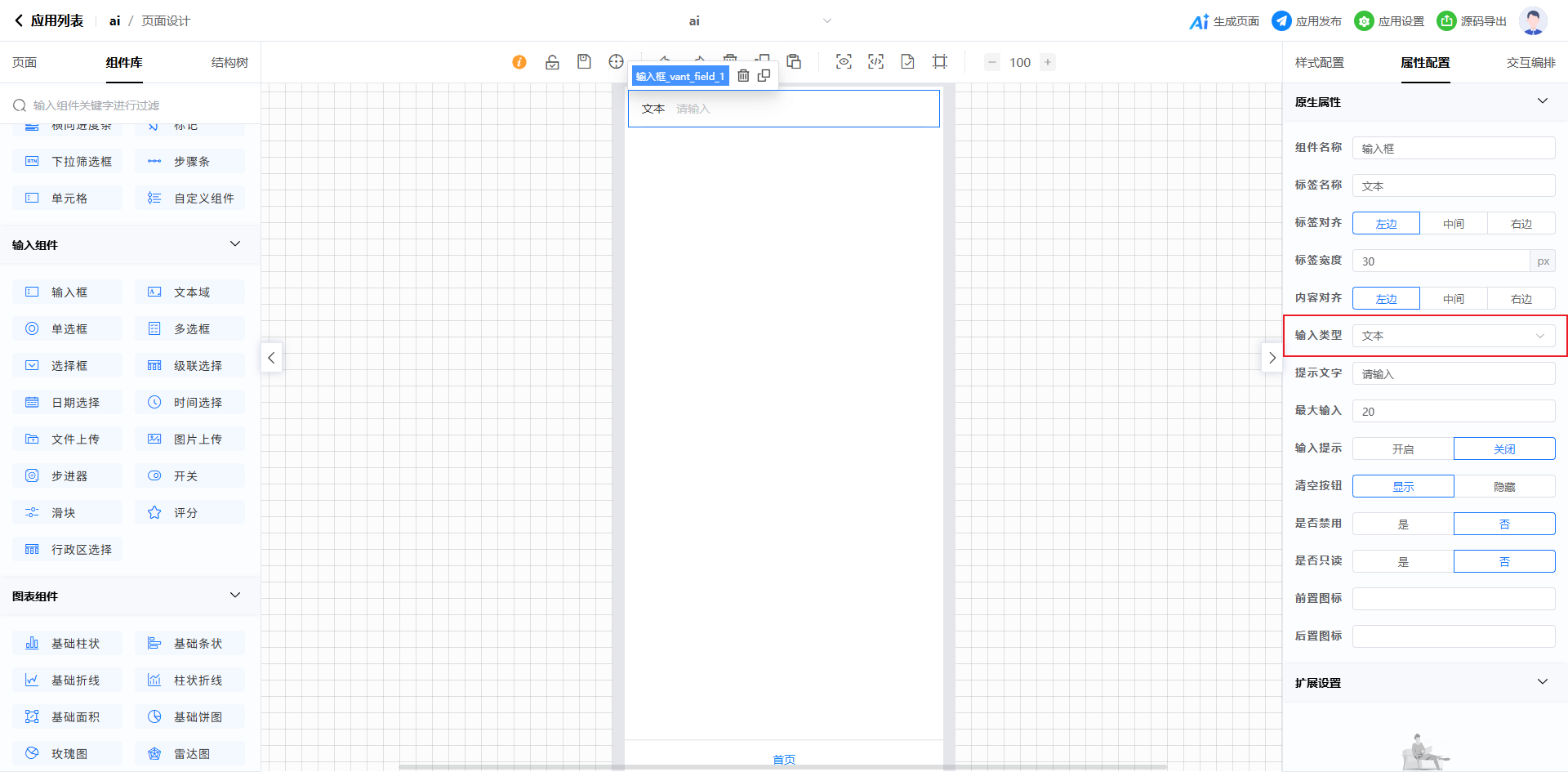Collapse the 输入组件 section
Viewport: 1568px width, 772px height.
click(x=235, y=244)
